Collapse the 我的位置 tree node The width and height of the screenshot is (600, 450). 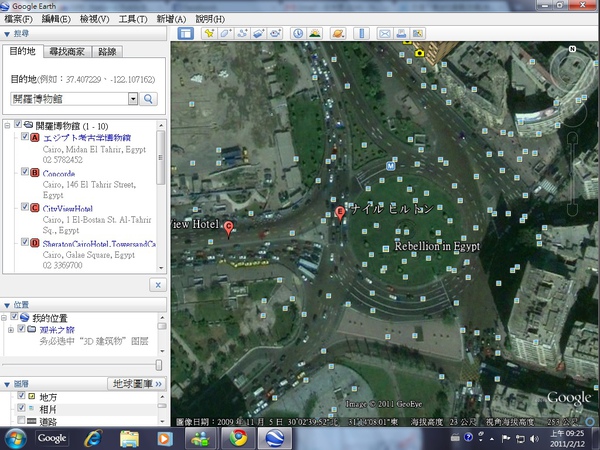point(4,318)
